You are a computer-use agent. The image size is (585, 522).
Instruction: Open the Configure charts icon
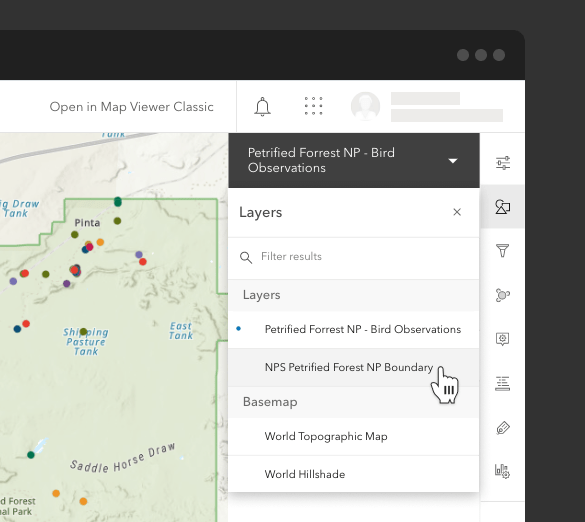click(503, 471)
